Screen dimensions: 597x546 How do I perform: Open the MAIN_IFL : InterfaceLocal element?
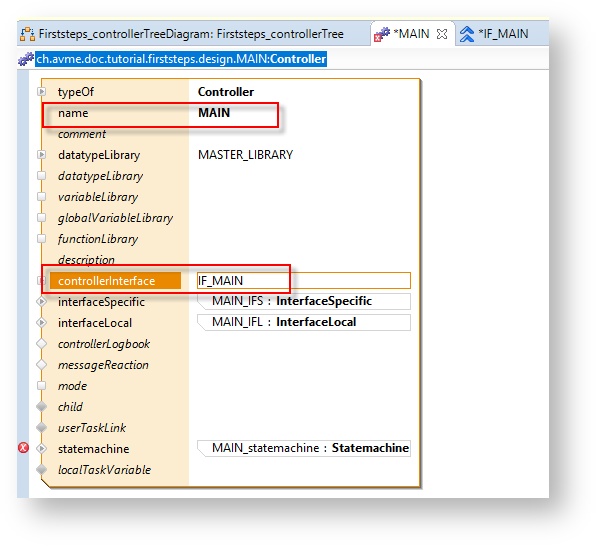[x=304, y=322]
